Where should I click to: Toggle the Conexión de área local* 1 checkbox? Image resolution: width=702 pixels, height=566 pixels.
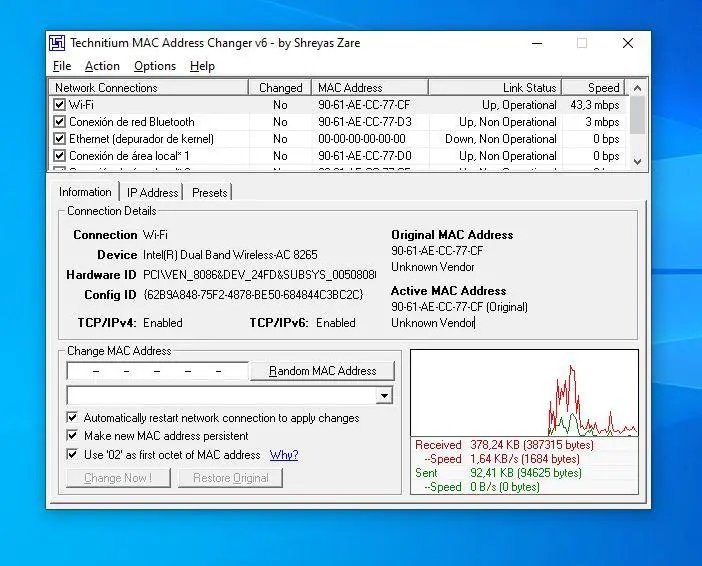coord(59,156)
